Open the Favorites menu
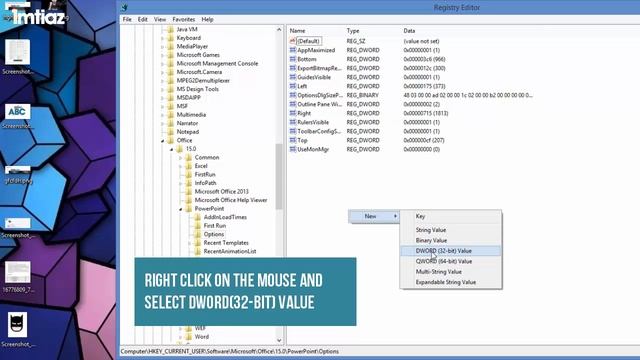Image resolution: width=640 pixels, height=360 pixels. click(x=184, y=19)
